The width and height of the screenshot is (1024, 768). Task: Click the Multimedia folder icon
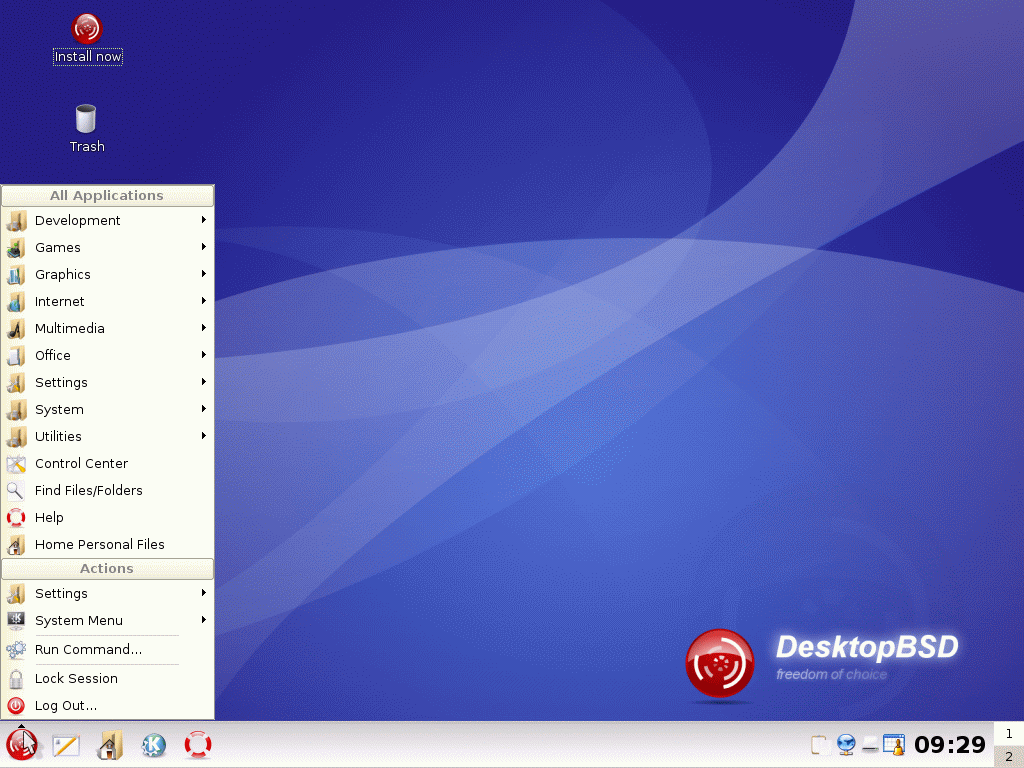point(16,328)
